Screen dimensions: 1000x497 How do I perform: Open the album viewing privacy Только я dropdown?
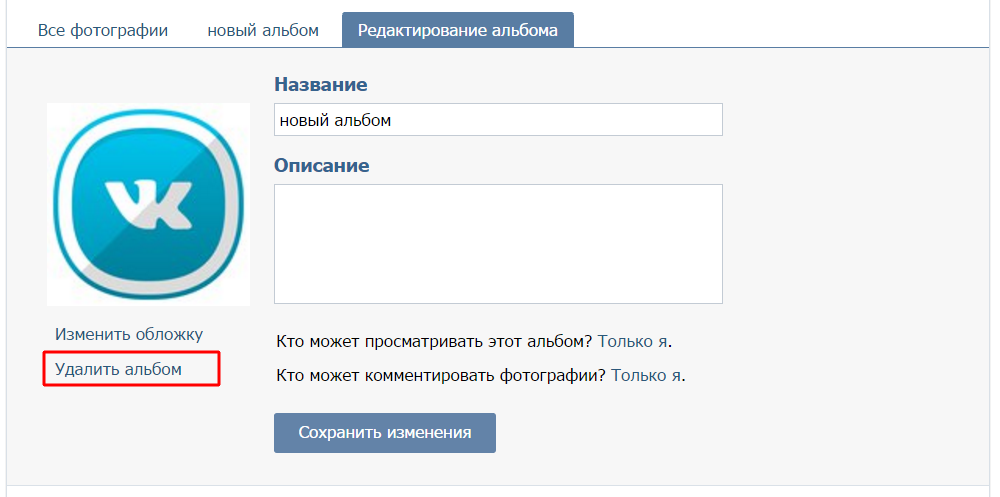coord(632,341)
